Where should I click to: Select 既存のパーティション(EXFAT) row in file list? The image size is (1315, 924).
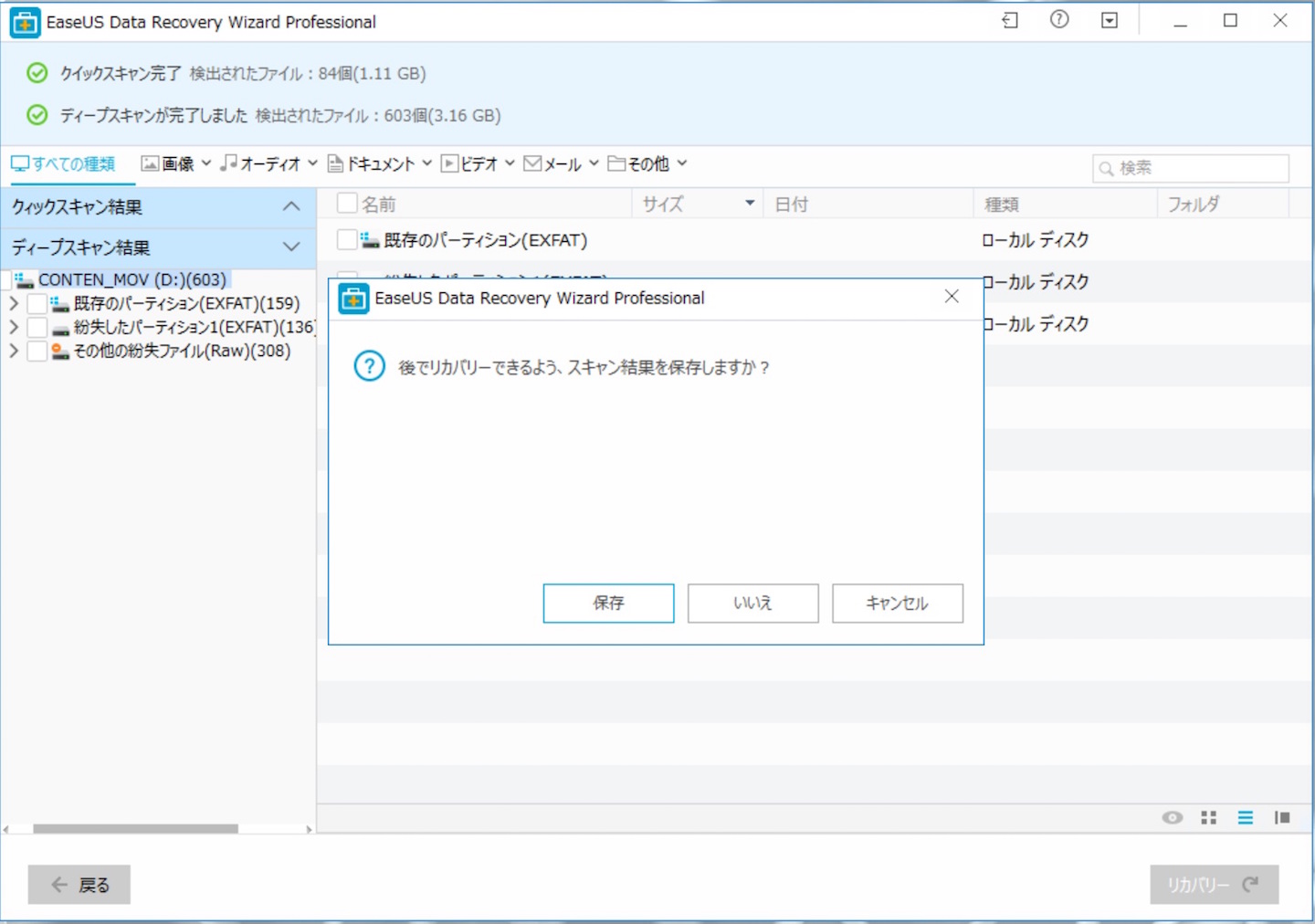click(485, 240)
